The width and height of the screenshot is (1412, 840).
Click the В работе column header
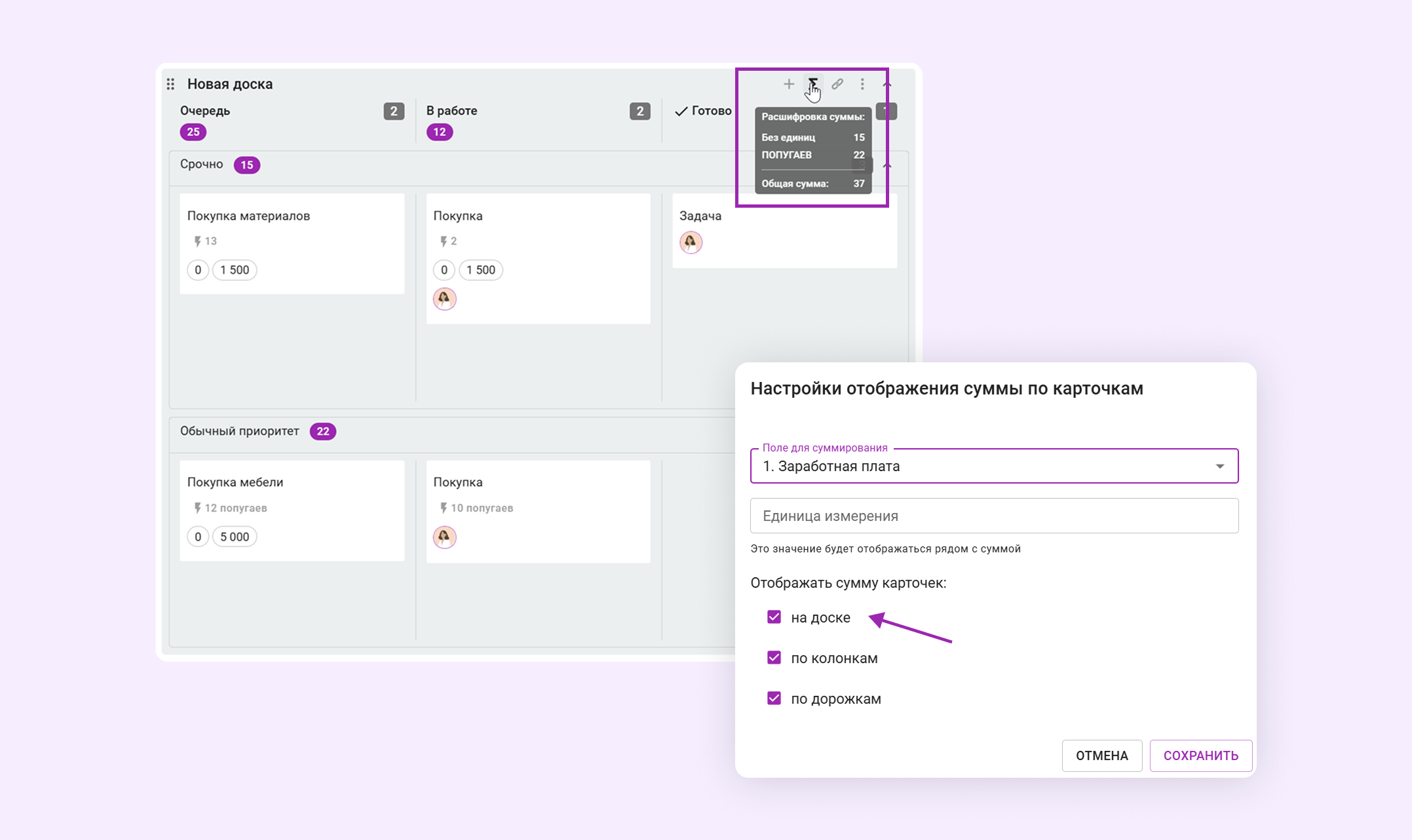[x=451, y=111]
